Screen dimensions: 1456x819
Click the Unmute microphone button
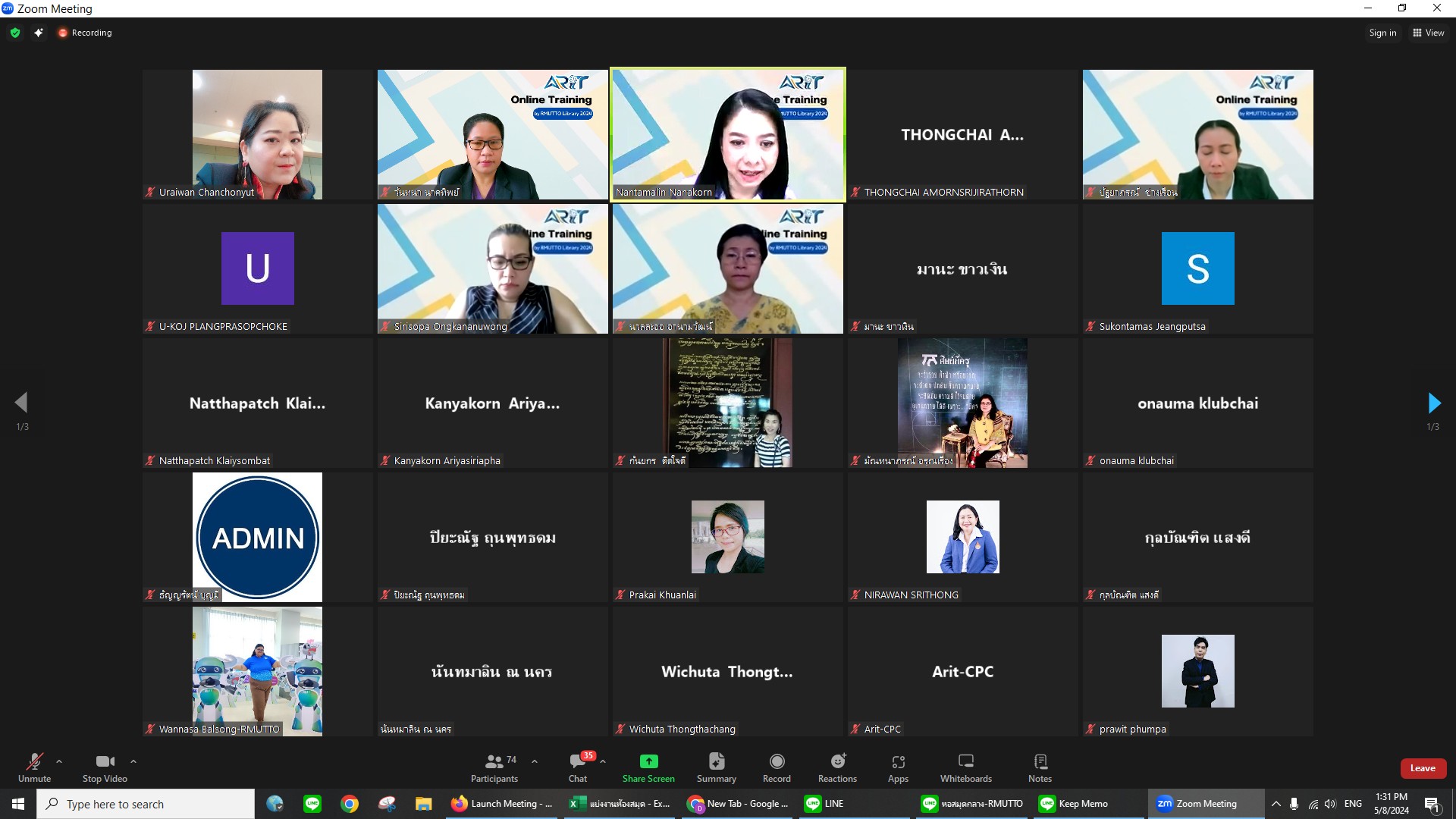point(34,767)
